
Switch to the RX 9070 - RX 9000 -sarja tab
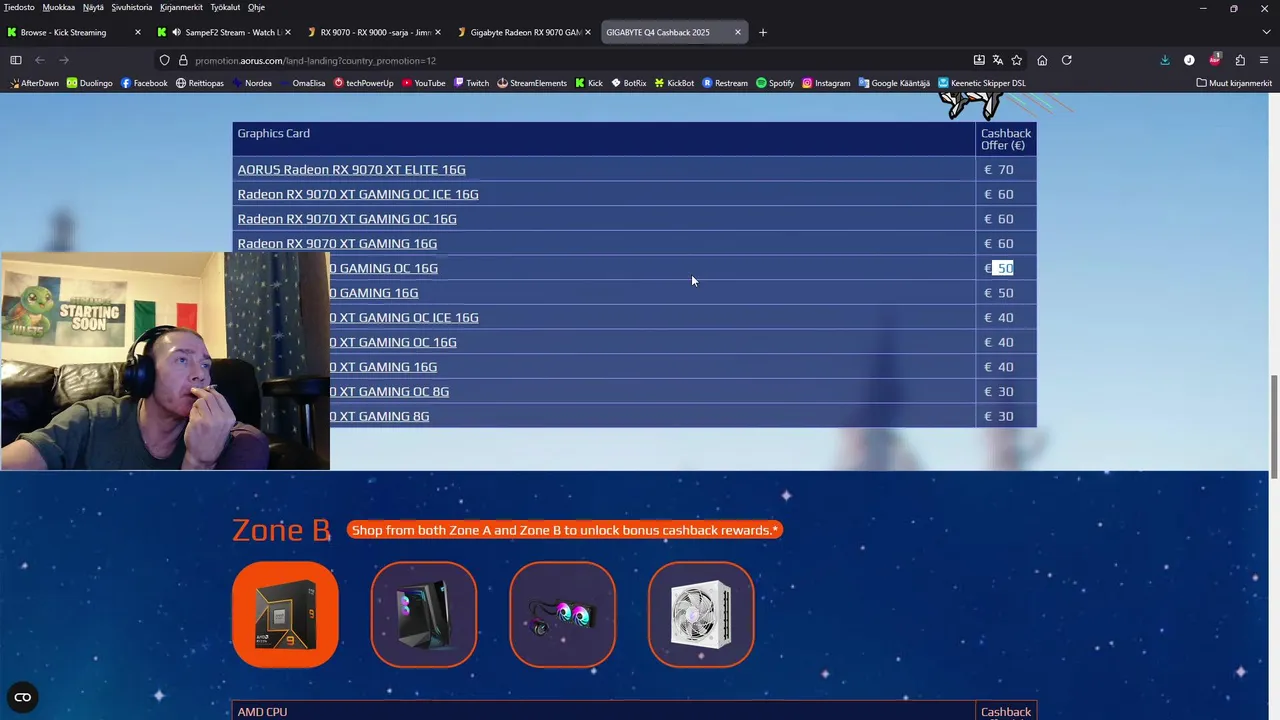374,32
